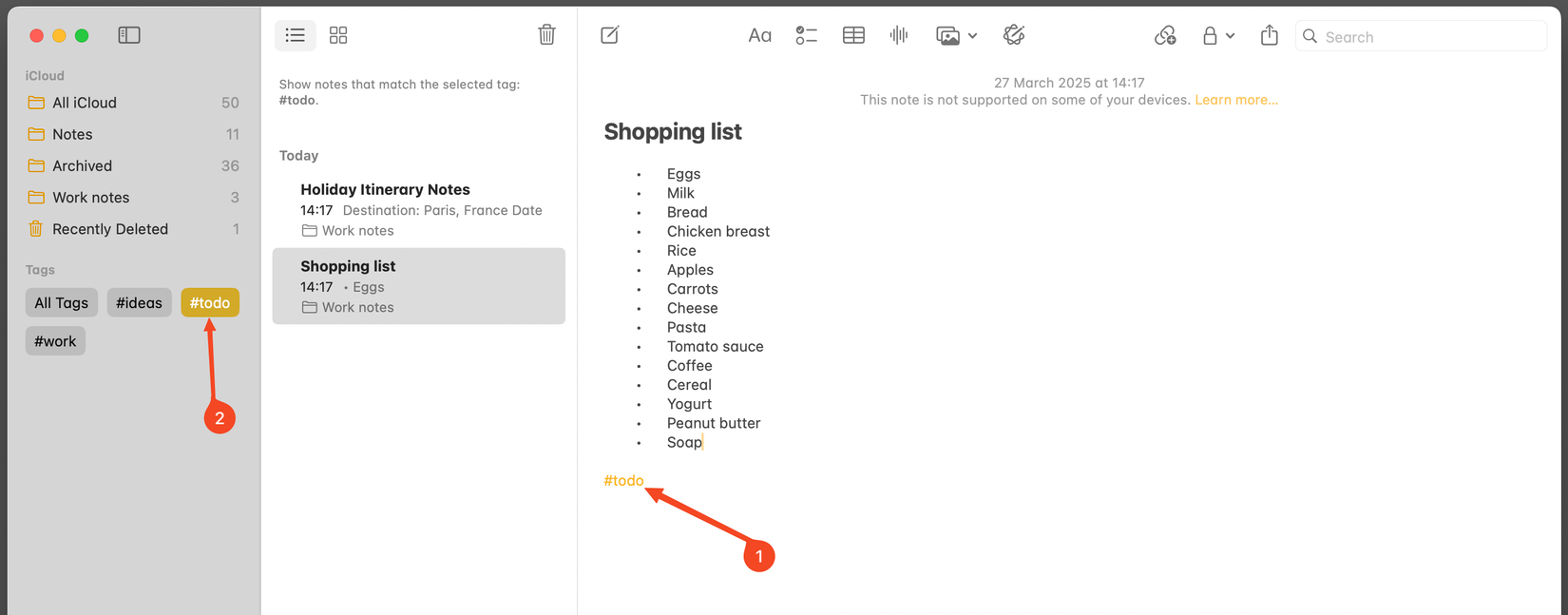Show notes for All Tags
Viewport: 1568px width, 615px height.
click(x=61, y=302)
